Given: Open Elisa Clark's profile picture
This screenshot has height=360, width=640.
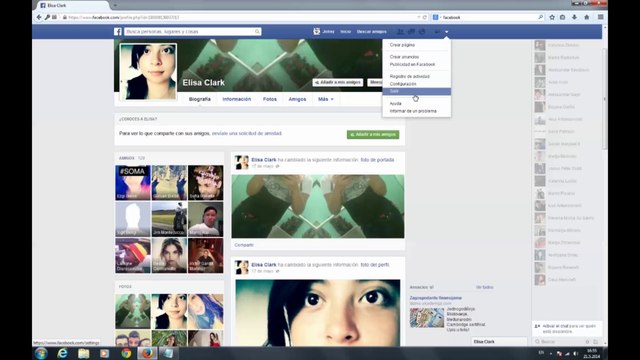Looking at the screenshot, I should pos(148,71).
